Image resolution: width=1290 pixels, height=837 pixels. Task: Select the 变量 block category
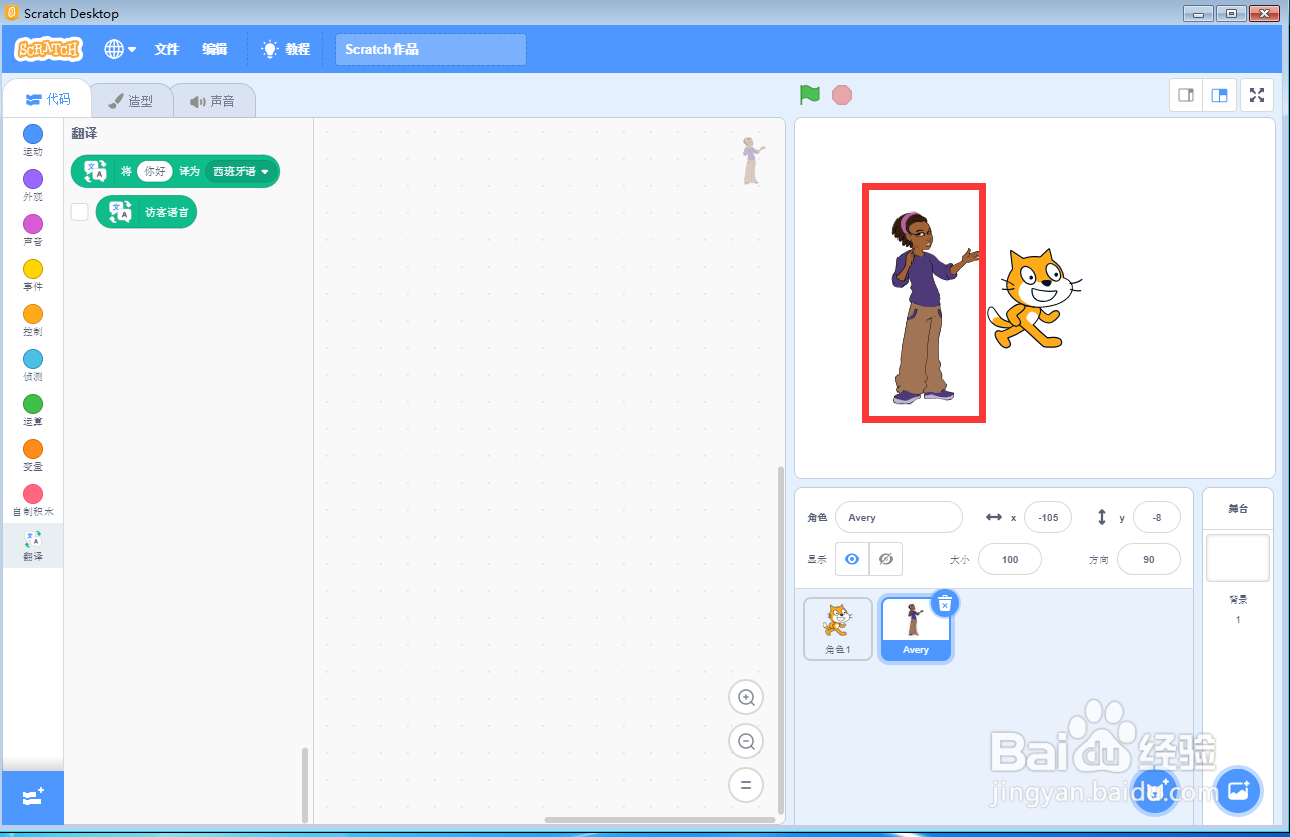[33, 456]
